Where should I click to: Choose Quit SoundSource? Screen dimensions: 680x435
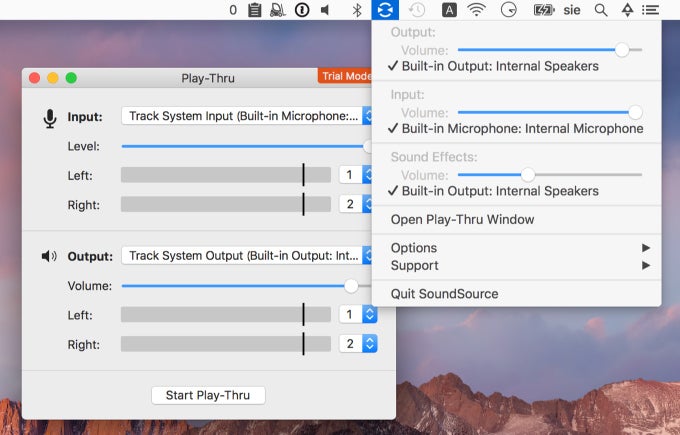(517, 294)
